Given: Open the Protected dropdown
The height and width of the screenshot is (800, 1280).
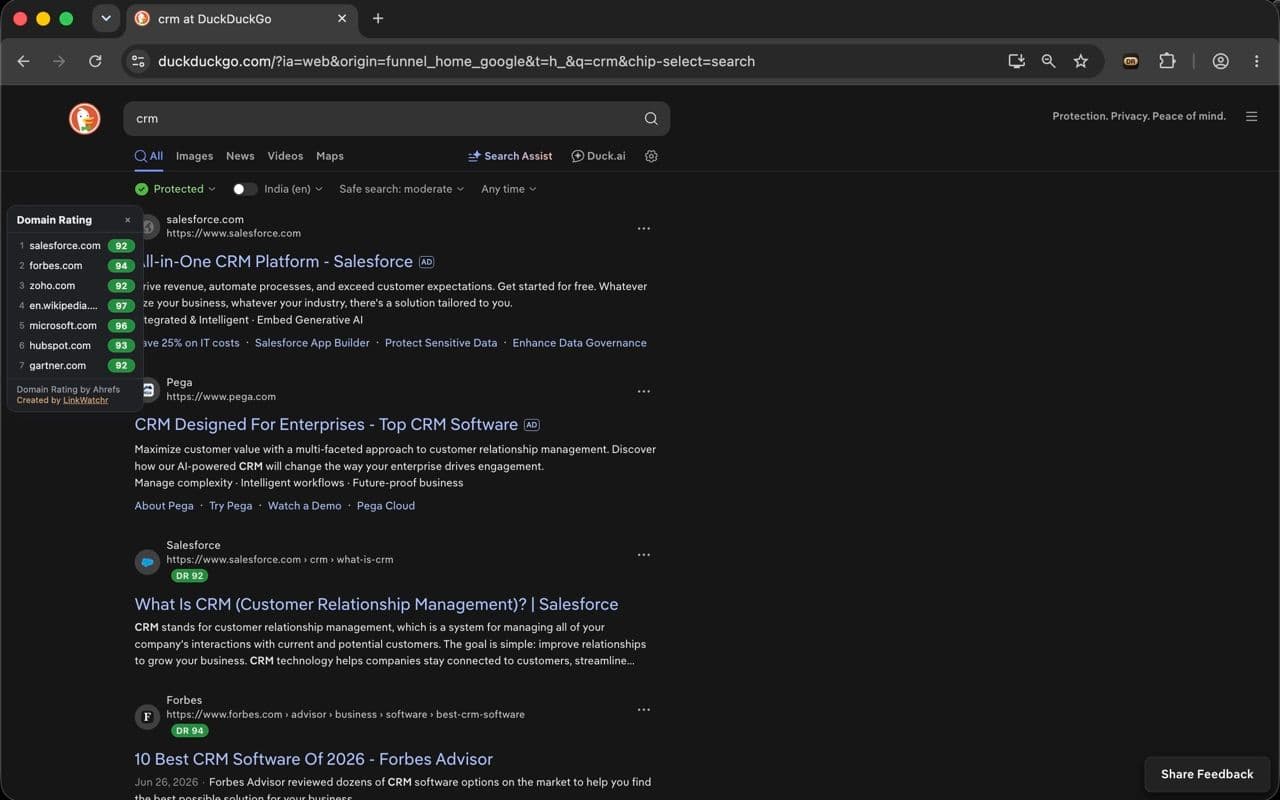Looking at the screenshot, I should [177, 189].
